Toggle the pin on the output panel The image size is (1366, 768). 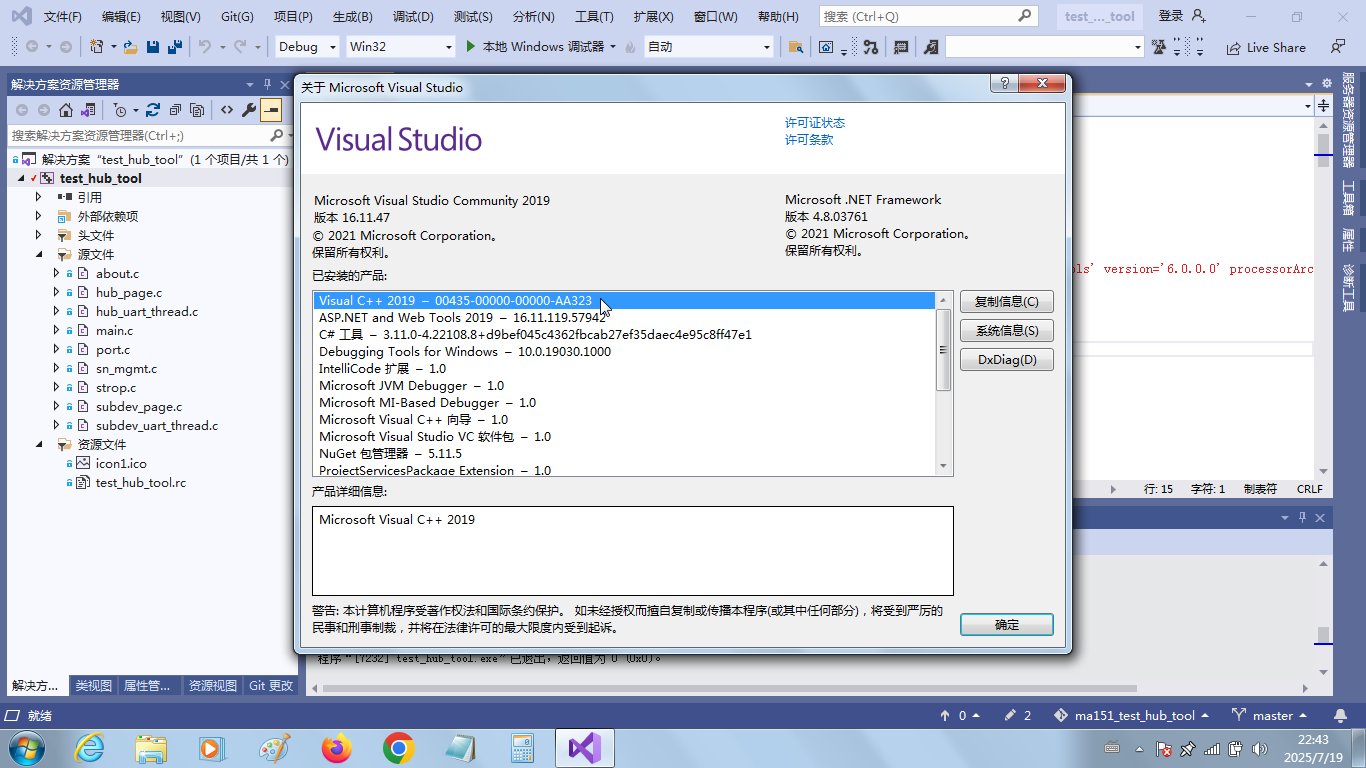pyautogui.click(x=1303, y=517)
